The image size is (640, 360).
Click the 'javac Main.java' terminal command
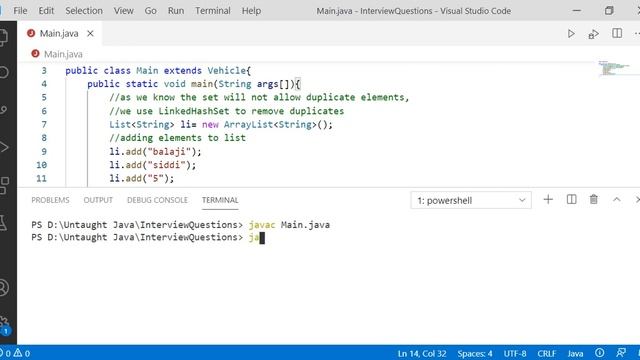pos(289,225)
